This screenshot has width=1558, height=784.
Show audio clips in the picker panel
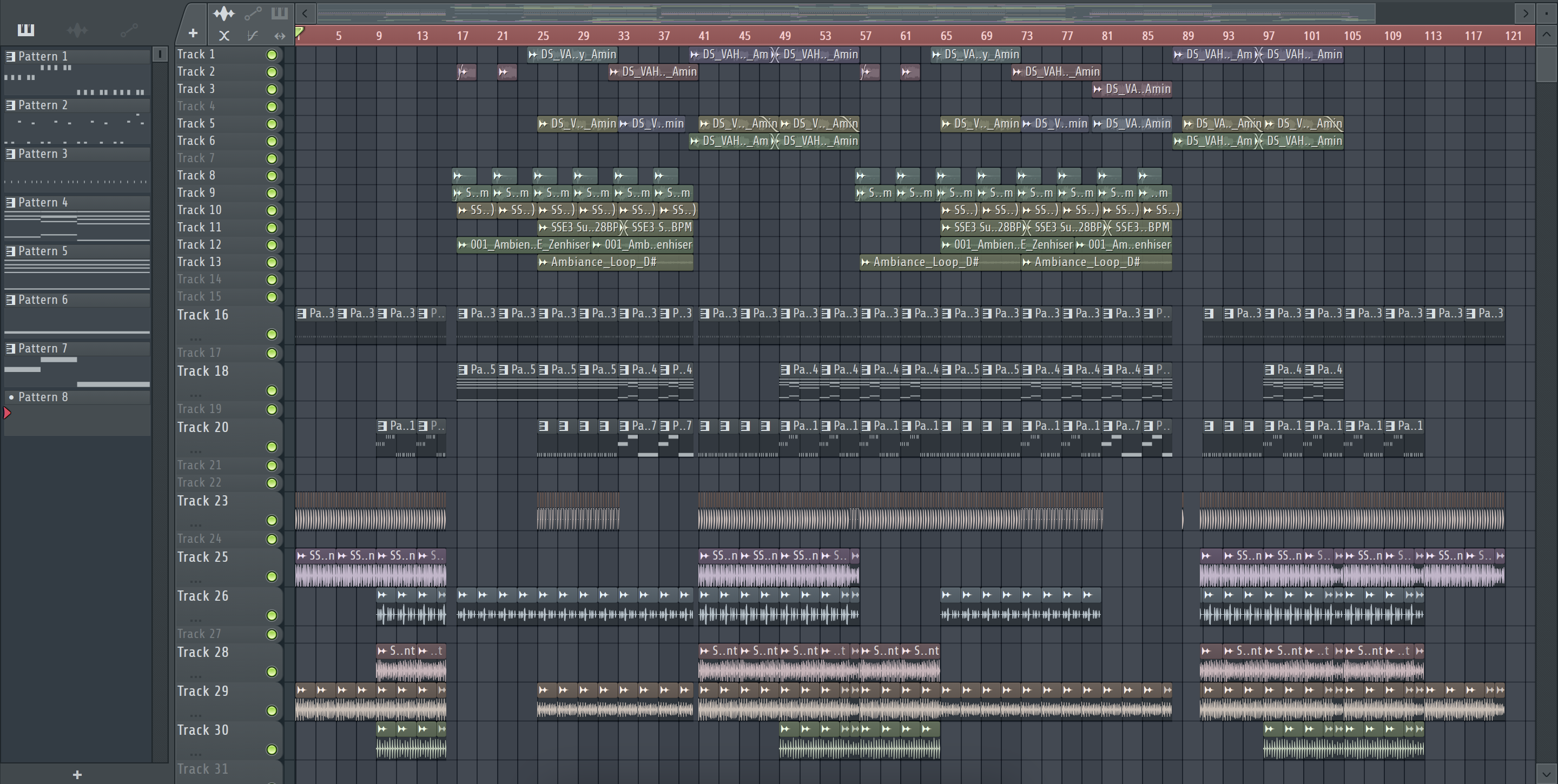click(x=77, y=30)
